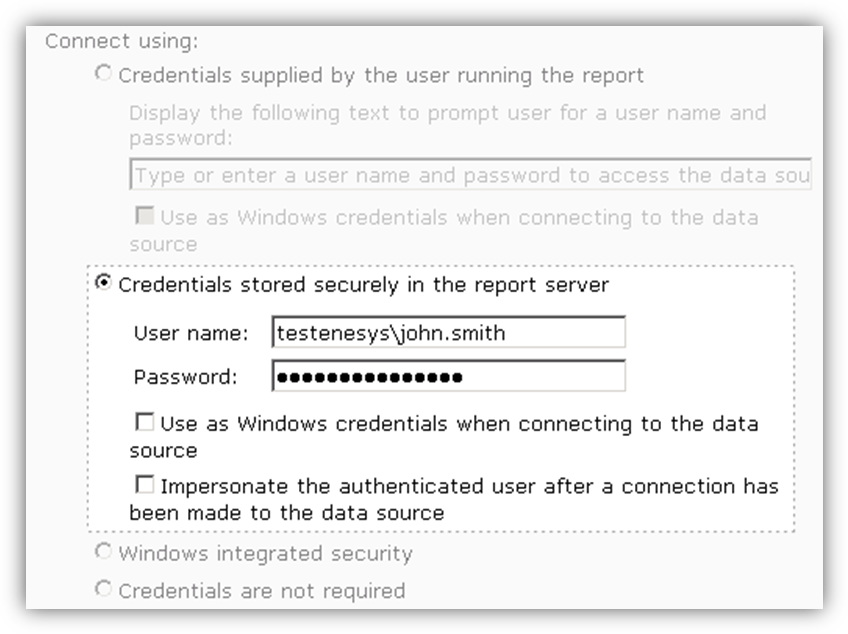Image resolution: width=848 pixels, height=634 pixels.
Task: Click the masked password dots
Action: 368,377
